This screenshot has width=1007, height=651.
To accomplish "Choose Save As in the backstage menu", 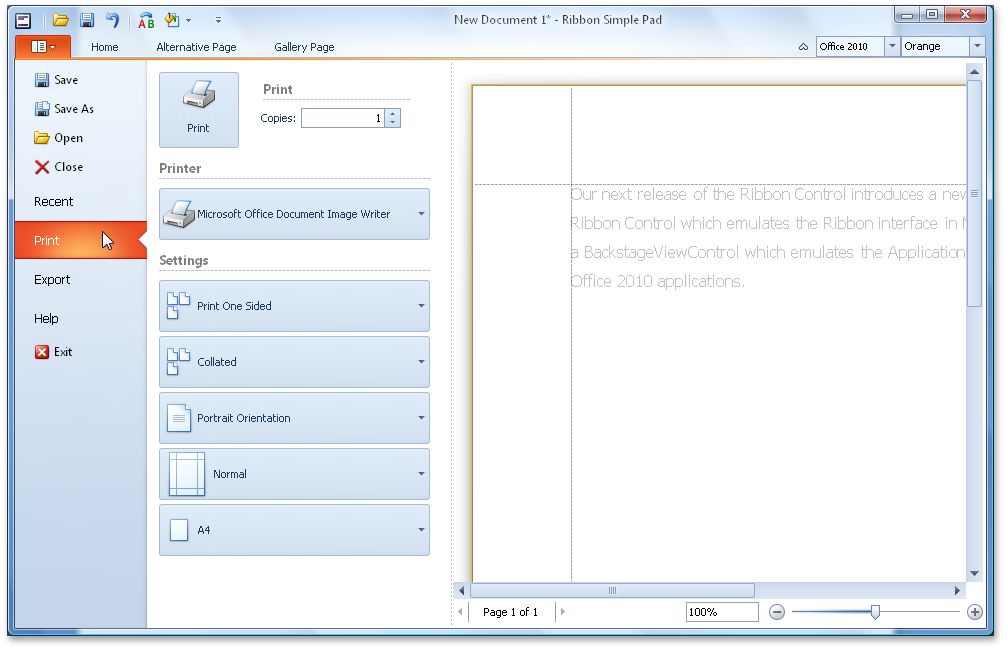I will tap(64, 108).
